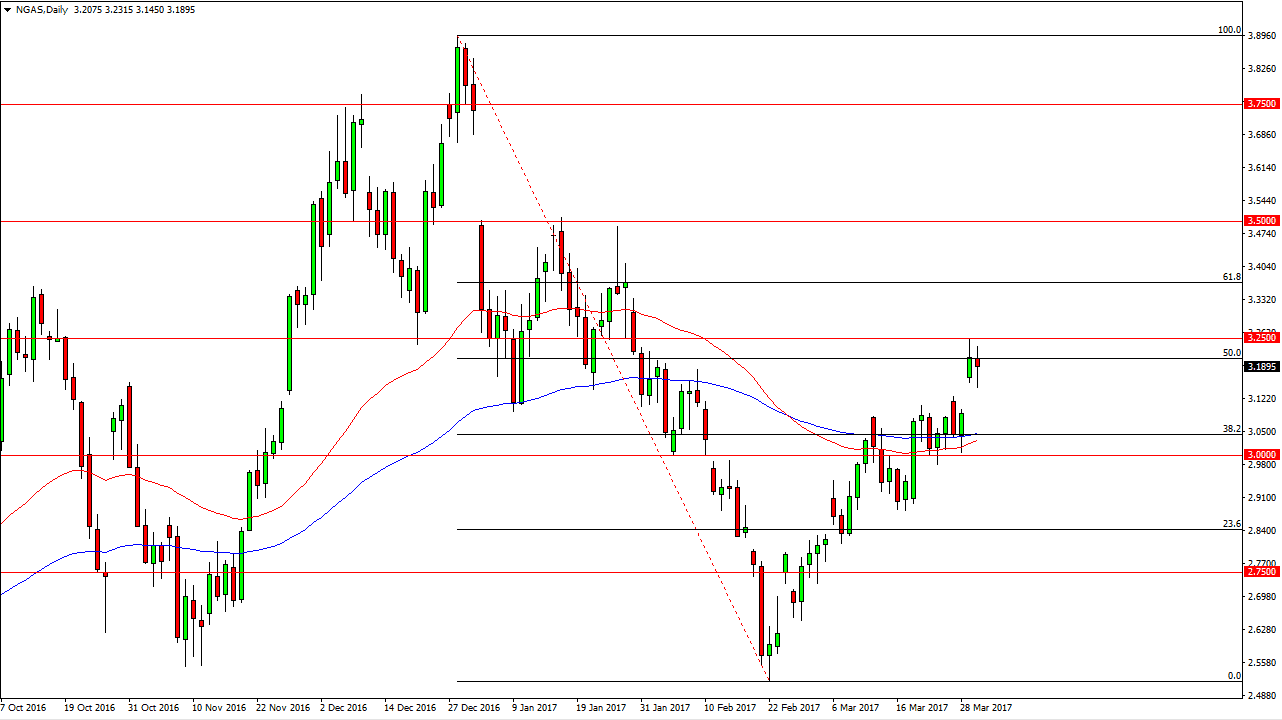Click the 2.4880 price axis label
Viewport: 1282px width, 720px height.
click(x=1263, y=696)
